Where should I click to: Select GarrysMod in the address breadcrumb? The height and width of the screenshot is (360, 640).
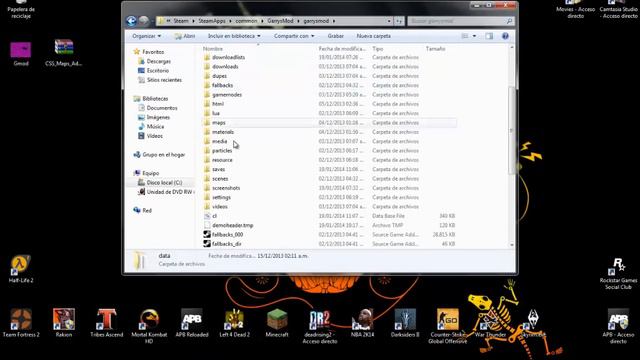(280, 21)
